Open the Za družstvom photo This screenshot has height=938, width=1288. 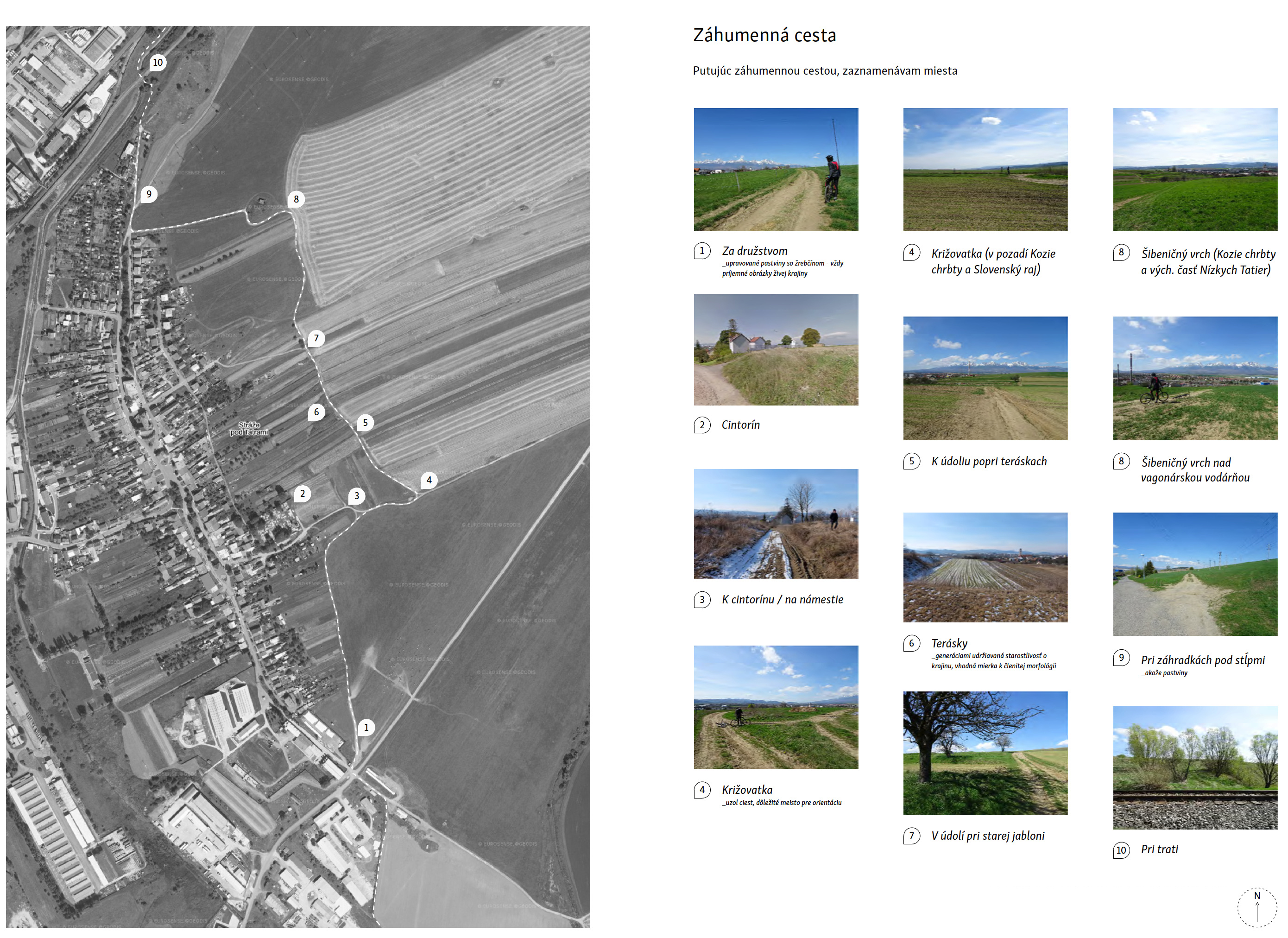click(x=776, y=169)
